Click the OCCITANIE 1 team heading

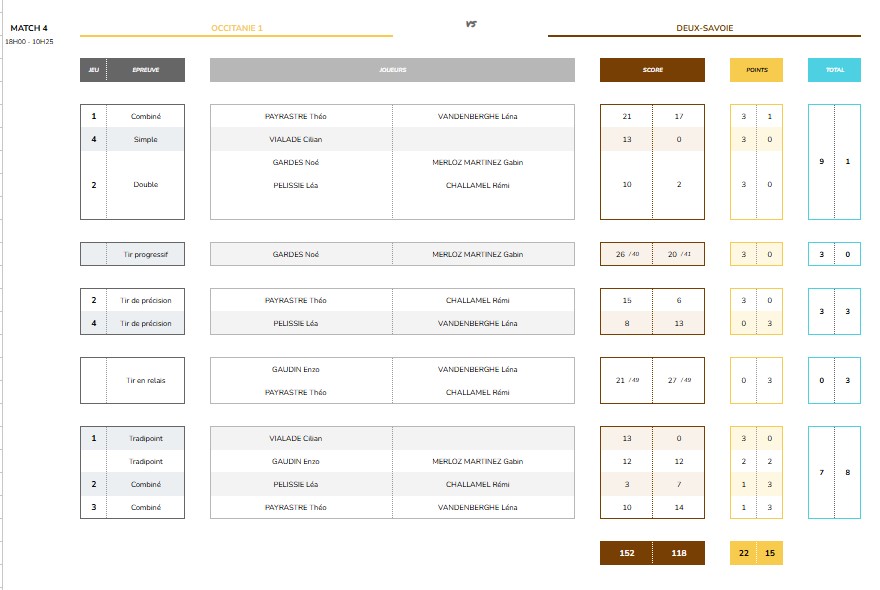pyautogui.click(x=237, y=28)
